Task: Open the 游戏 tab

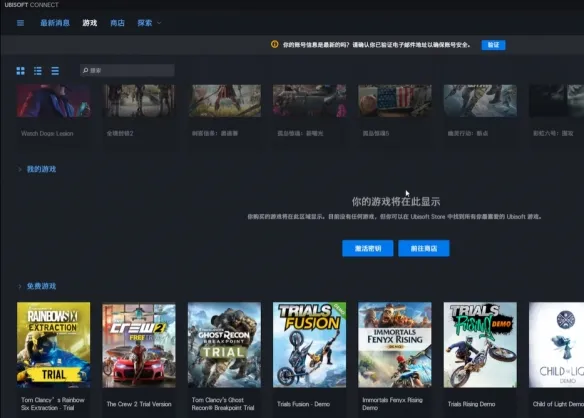Action: [90, 23]
